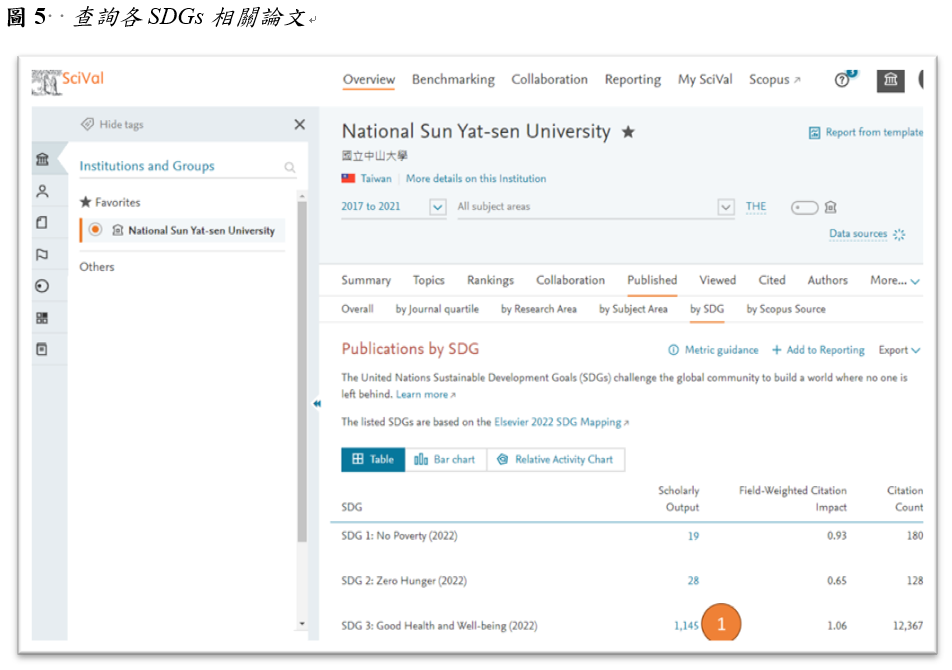
Task: Open the Benchmarking top menu
Action: coord(453,79)
